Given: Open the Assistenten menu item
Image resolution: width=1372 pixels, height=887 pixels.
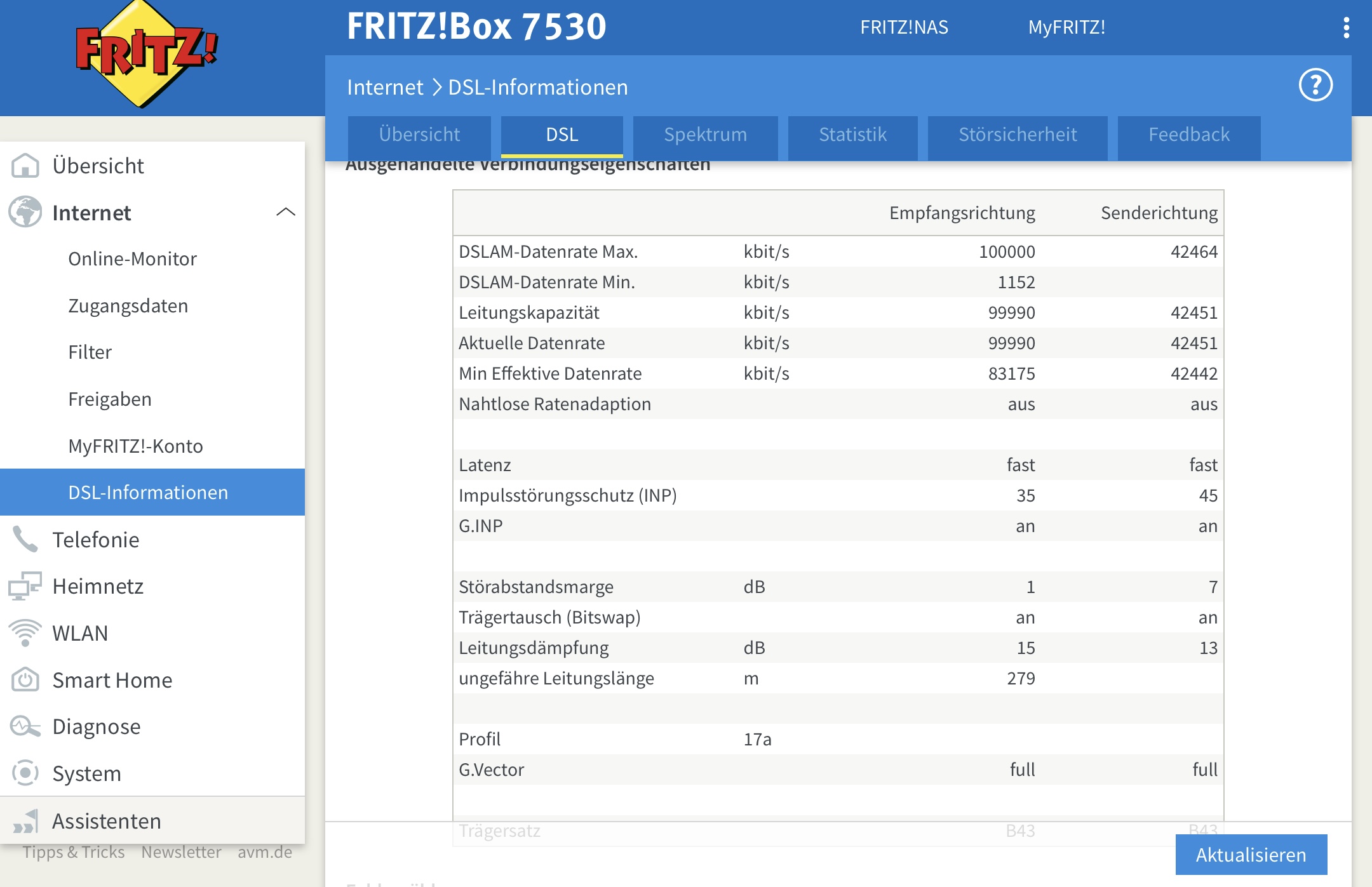Looking at the screenshot, I should click(x=107, y=821).
